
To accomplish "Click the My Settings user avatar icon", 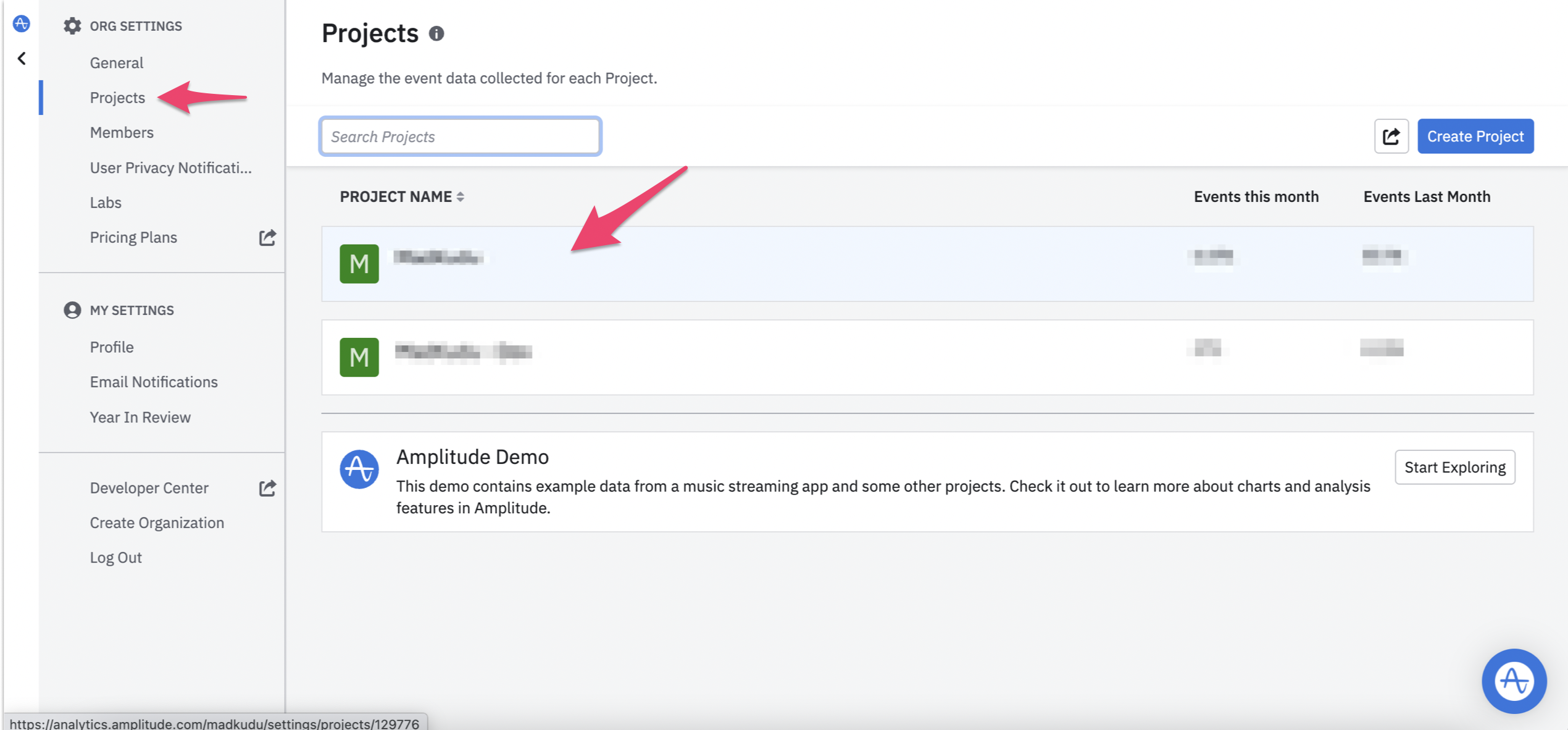I will tap(72, 310).
